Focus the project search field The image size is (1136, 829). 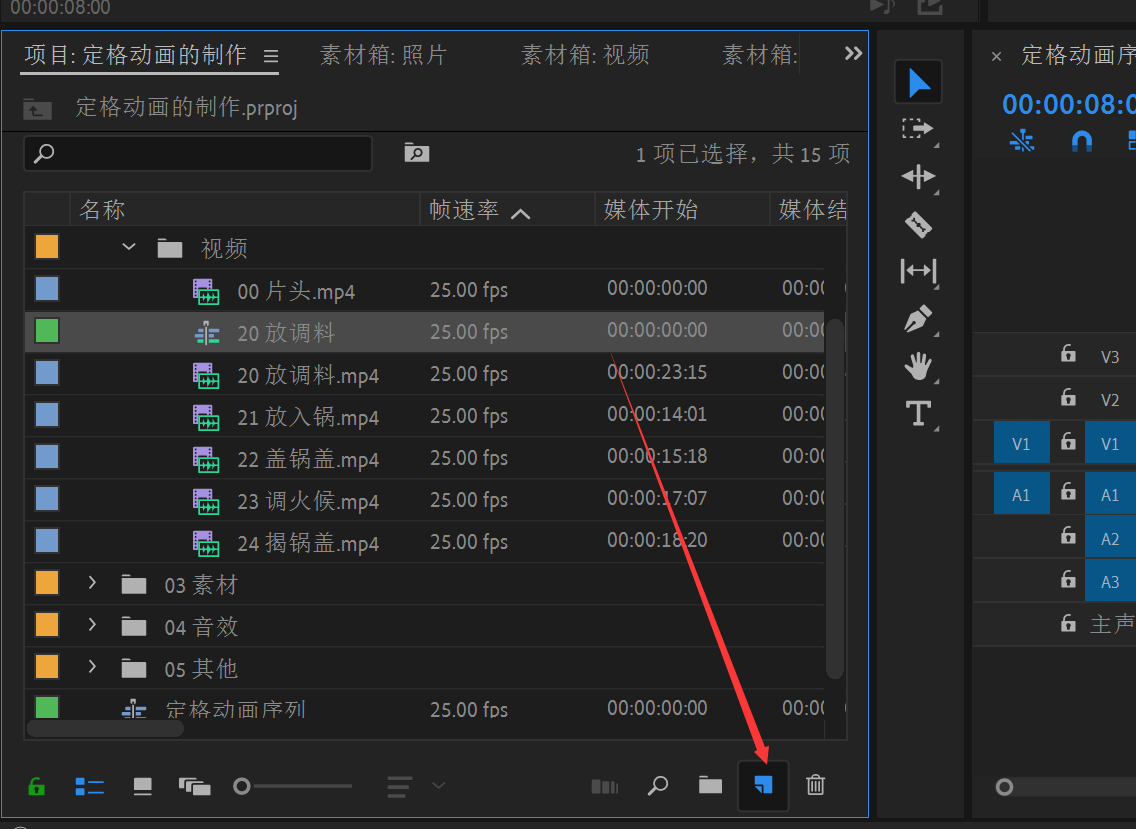click(x=198, y=154)
